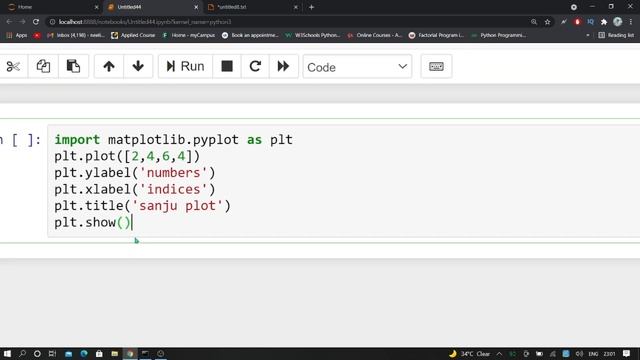Close the Untitled44 tab
Screen dimensions: 640x360
tap(196, 7)
